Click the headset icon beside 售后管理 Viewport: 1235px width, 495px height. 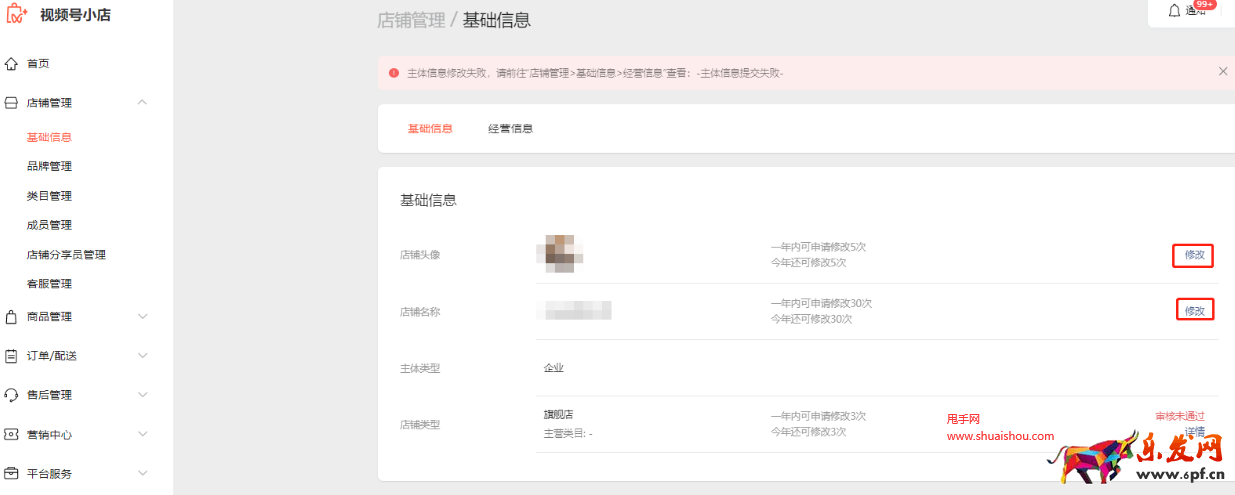point(12,395)
